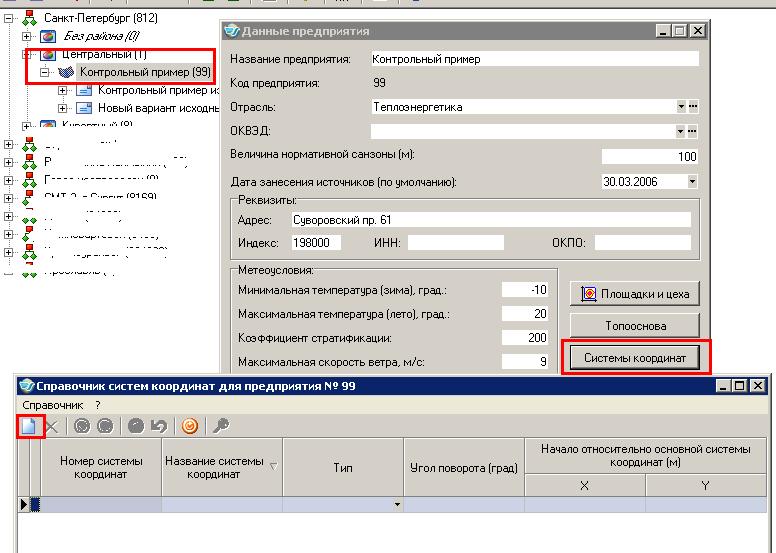Open the Отрасль dropdown list

click(x=681, y=106)
